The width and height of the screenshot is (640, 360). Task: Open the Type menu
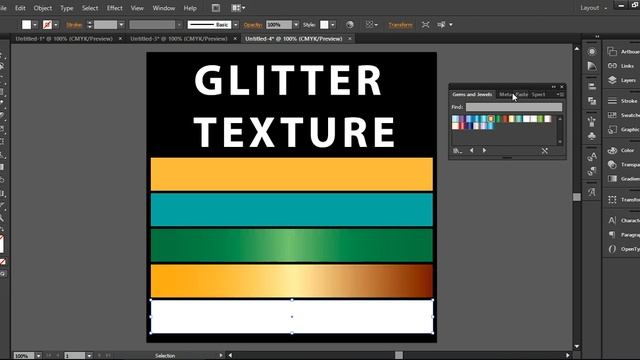tap(67, 8)
